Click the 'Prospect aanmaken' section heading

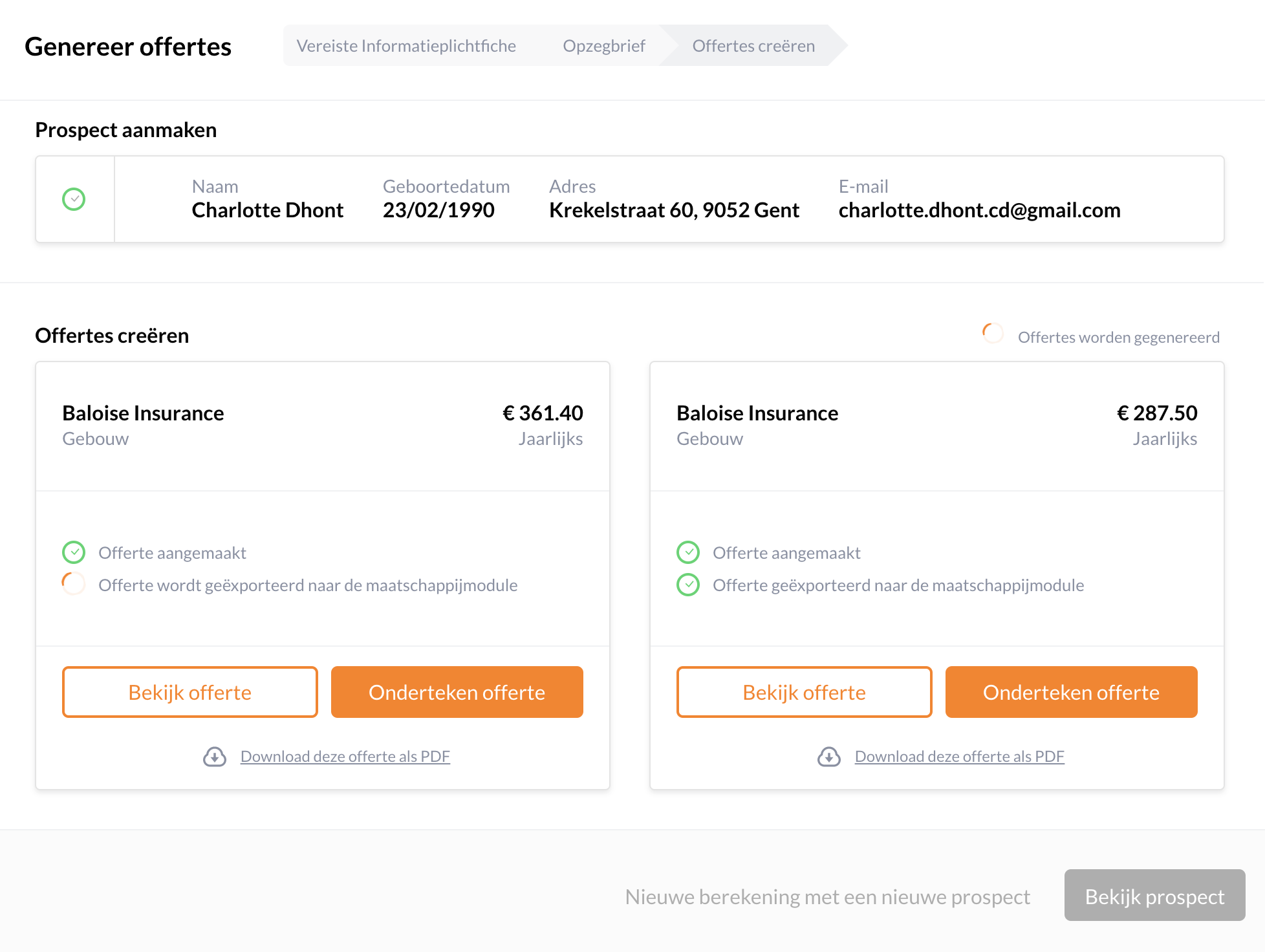pyautogui.click(x=126, y=130)
